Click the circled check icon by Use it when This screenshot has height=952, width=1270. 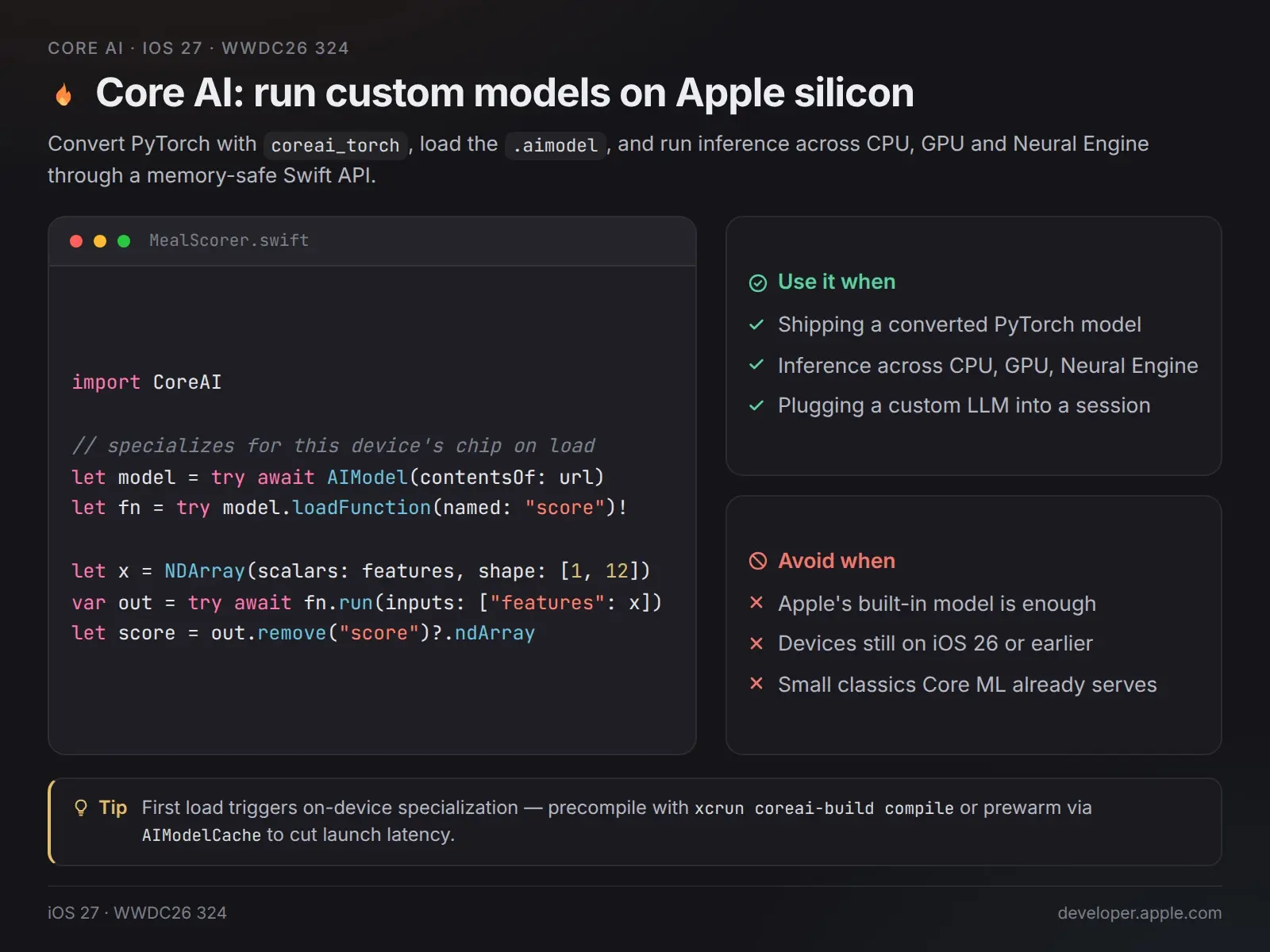click(758, 283)
